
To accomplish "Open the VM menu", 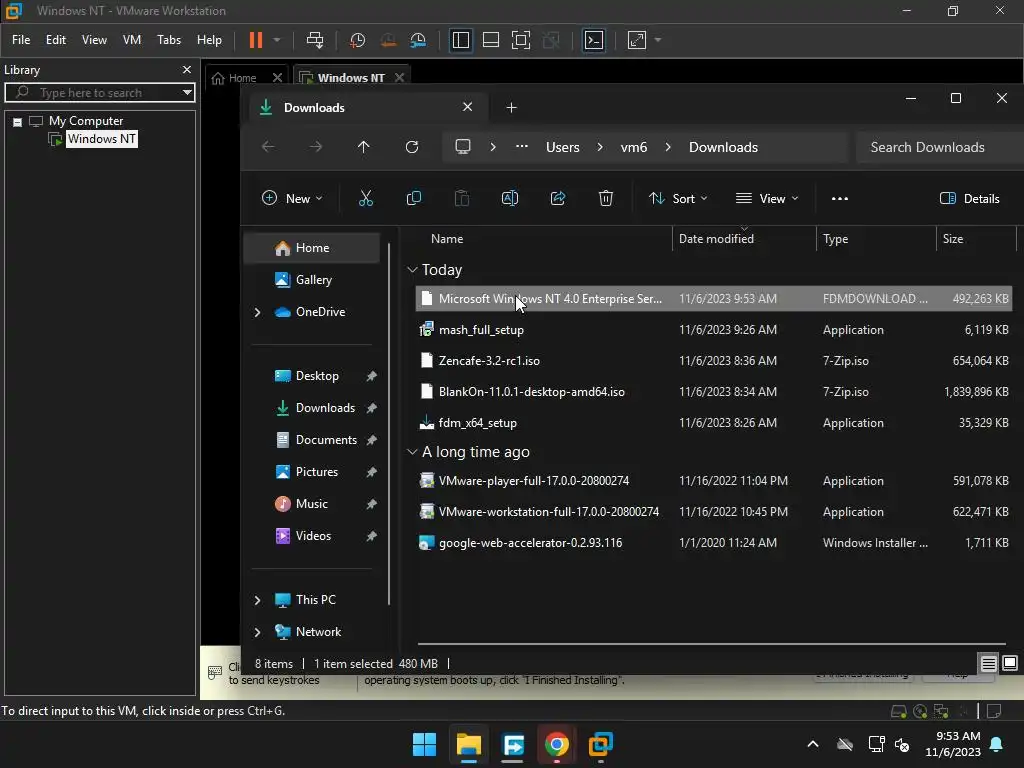I will pos(132,40).
